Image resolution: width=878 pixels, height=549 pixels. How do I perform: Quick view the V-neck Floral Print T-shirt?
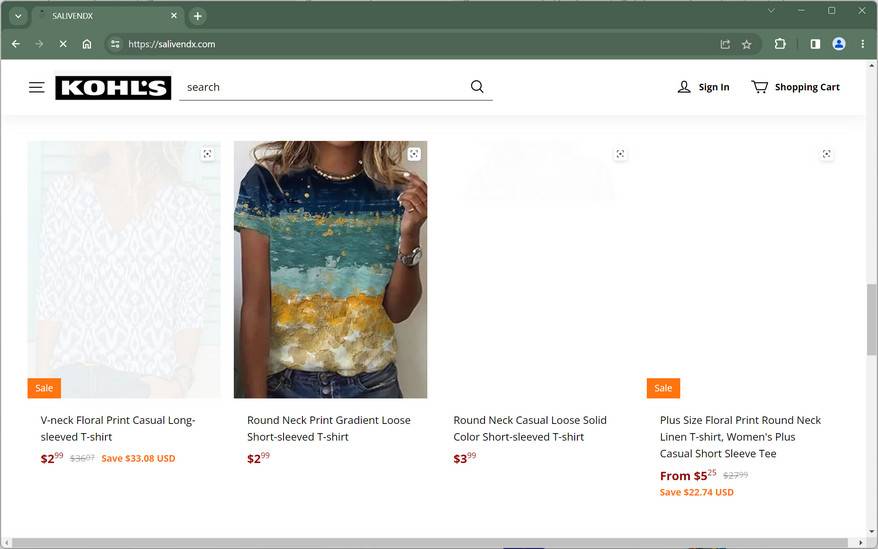207,154
